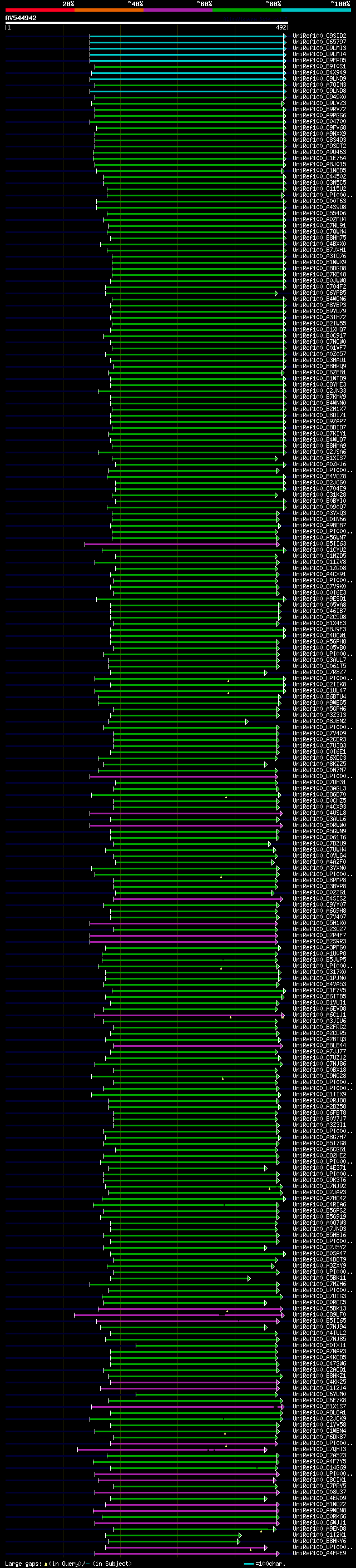Select hit label UniRef100_B7JXH1
356x1568 pixels.
tap(319, 250)
